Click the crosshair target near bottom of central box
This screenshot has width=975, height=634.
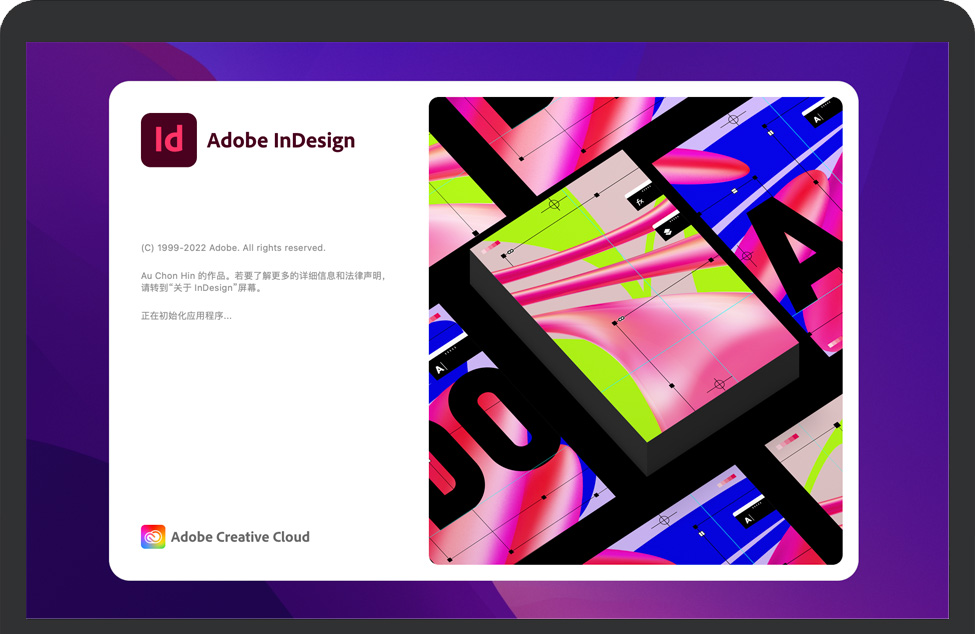point(718,384)
